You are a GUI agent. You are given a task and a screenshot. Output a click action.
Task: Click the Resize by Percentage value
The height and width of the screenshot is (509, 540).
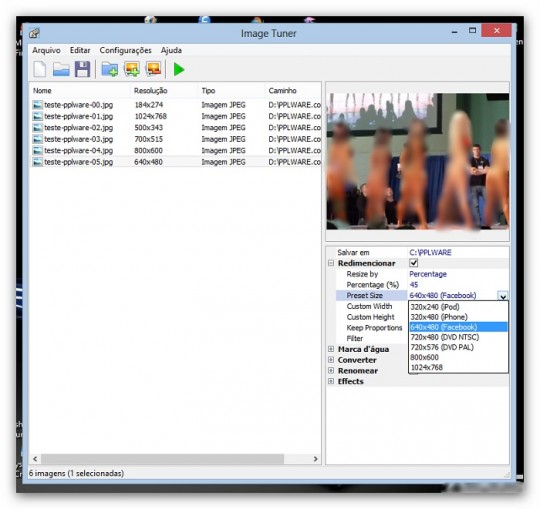point(428,274)
